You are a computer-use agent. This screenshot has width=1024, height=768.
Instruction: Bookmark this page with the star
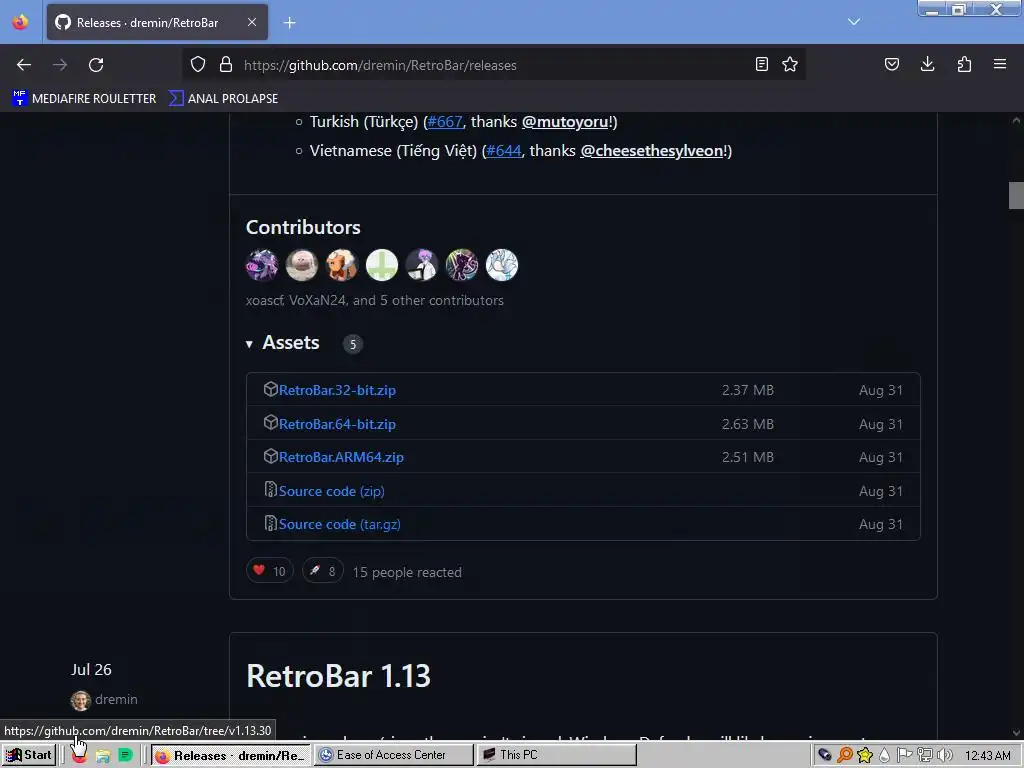790,64
